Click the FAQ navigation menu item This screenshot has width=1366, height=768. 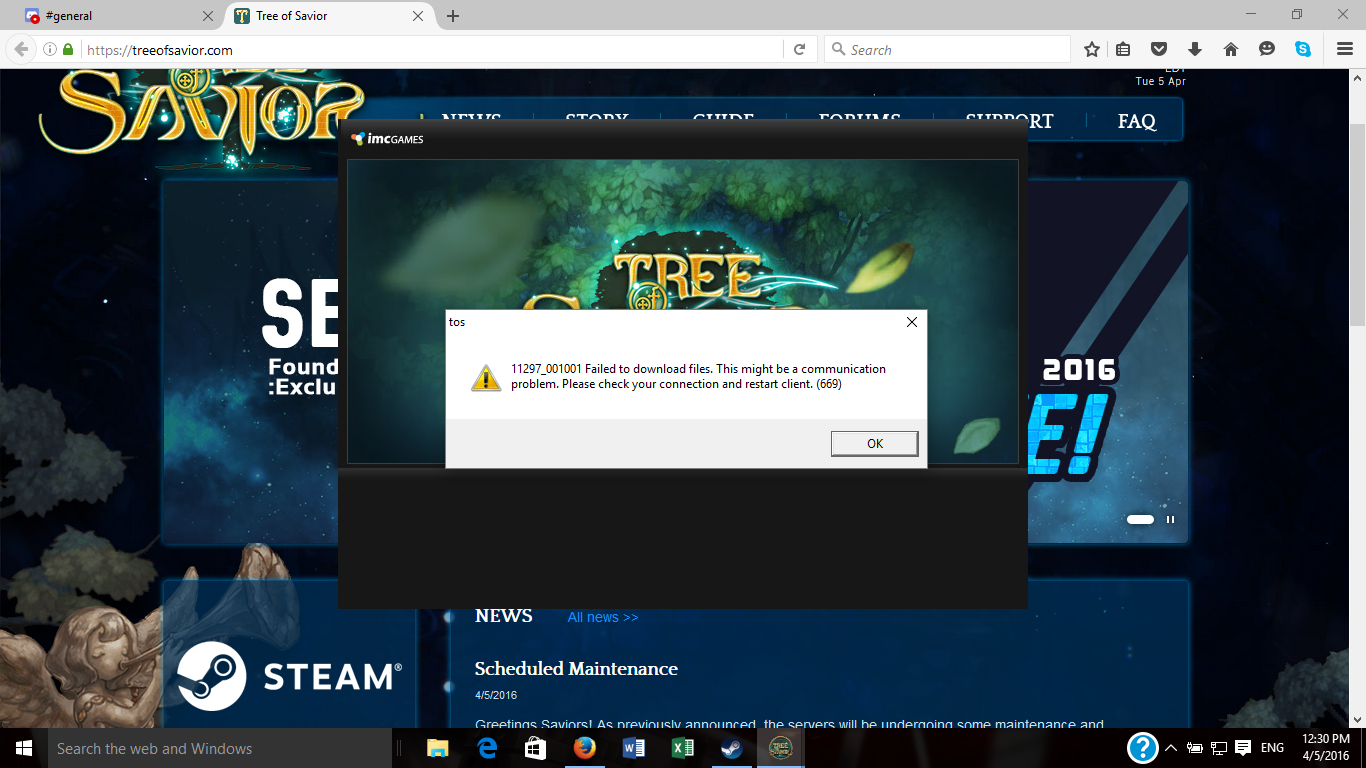tap(1136, 121)
